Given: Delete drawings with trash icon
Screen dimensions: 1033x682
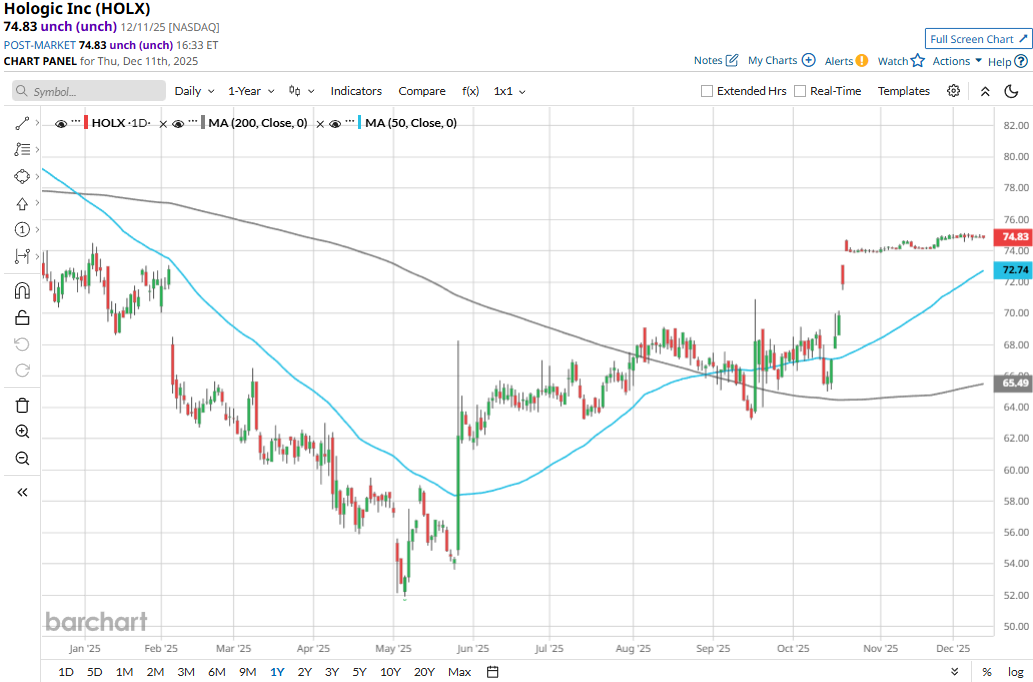Looking at the screenshot, I should tap(22, 405).
